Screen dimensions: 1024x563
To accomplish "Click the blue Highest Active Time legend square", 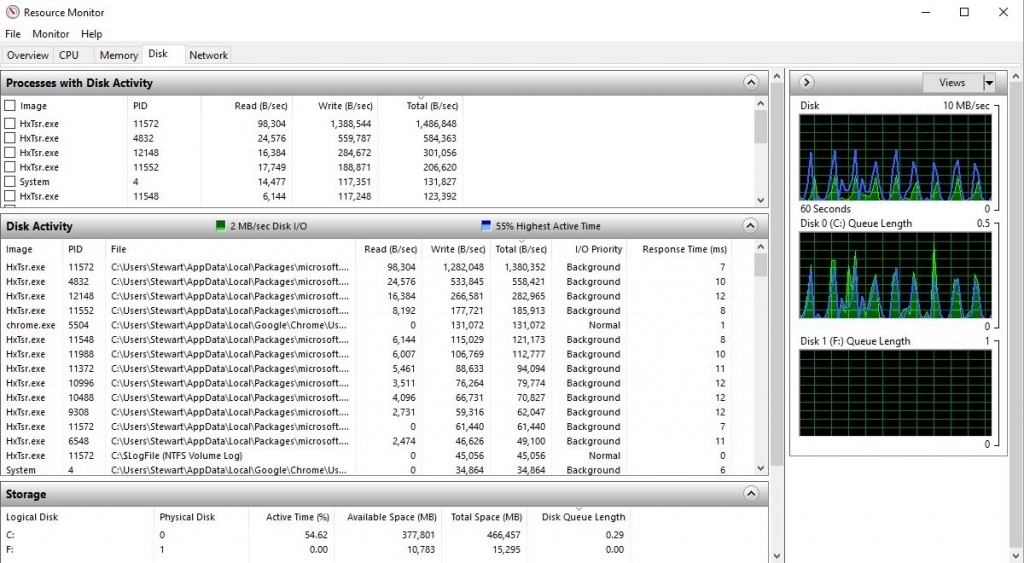I will 486,227.
